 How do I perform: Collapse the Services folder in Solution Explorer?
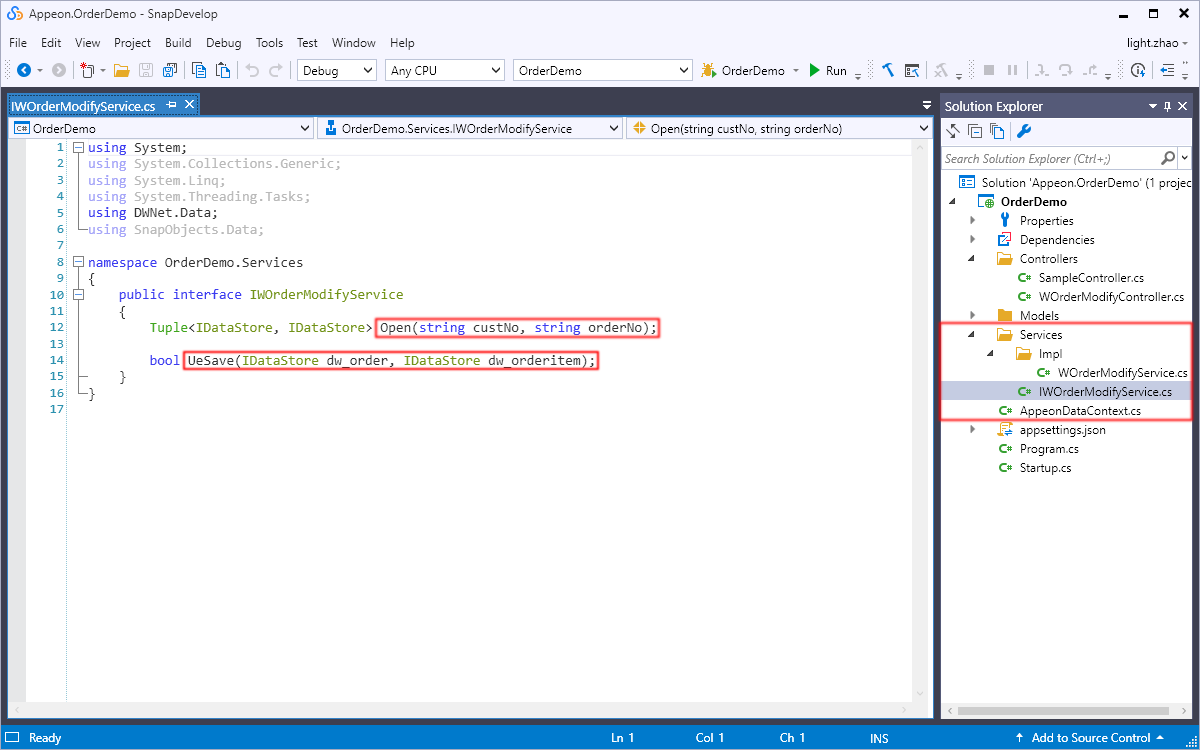coord(973,334)
